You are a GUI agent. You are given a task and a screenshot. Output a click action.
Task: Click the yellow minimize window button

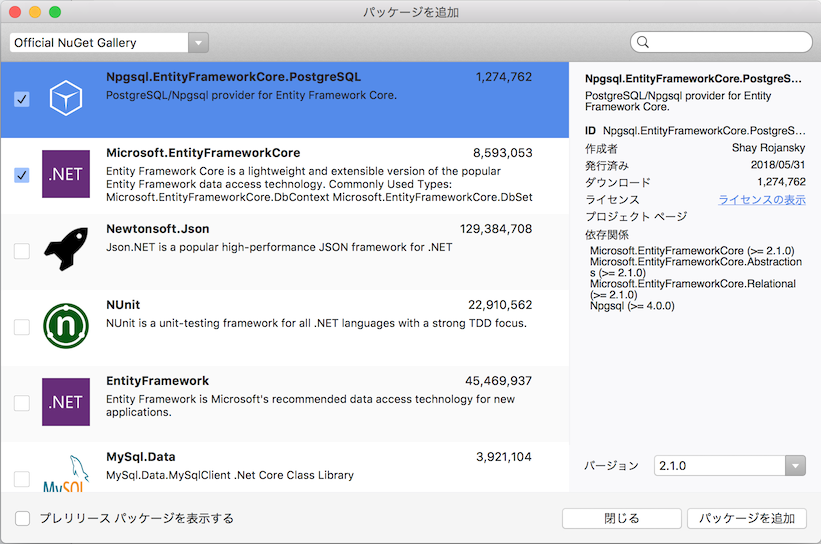tap(35, 12)
